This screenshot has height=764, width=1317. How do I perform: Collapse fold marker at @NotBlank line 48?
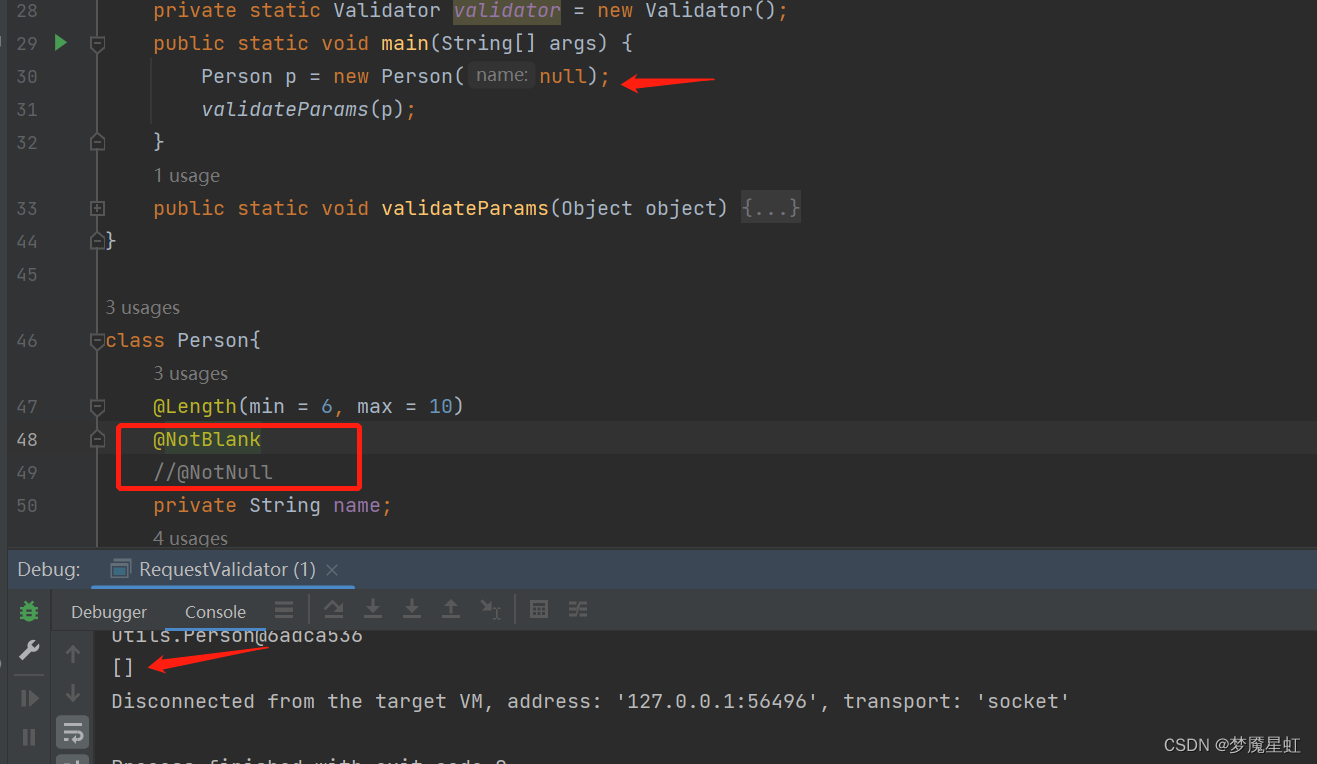tap(97, 439)
